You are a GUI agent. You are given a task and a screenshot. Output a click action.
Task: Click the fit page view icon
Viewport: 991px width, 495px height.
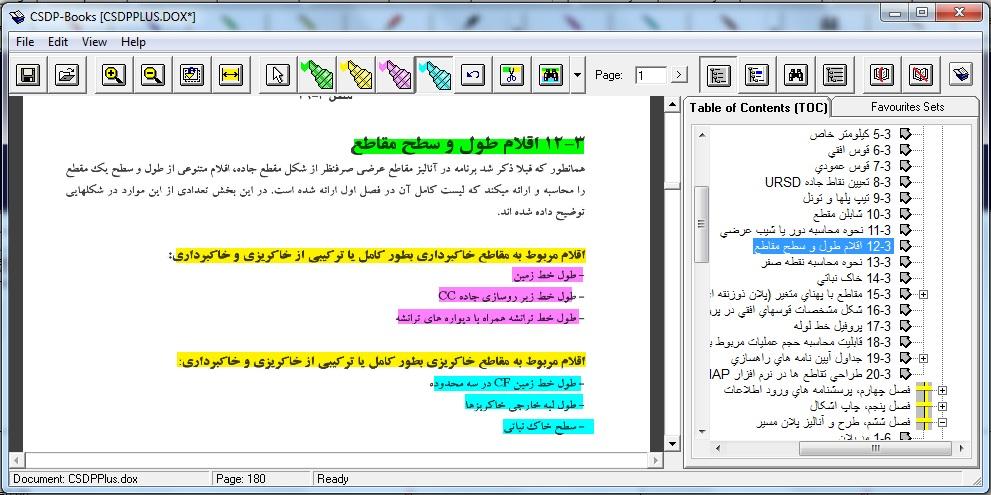coord(192,75)
